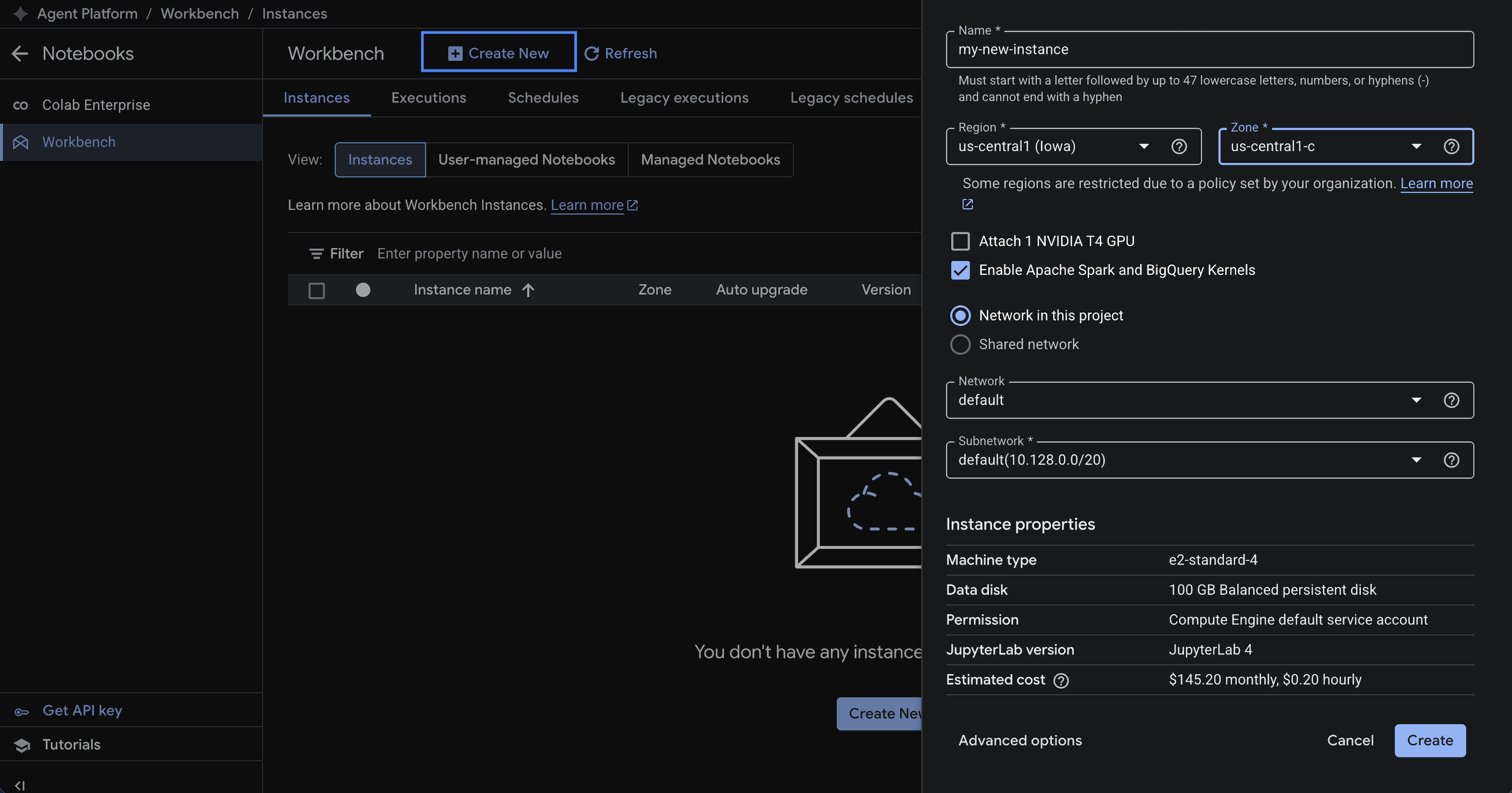
Task: Open Network field help icon
Action: click(1452, 400)
